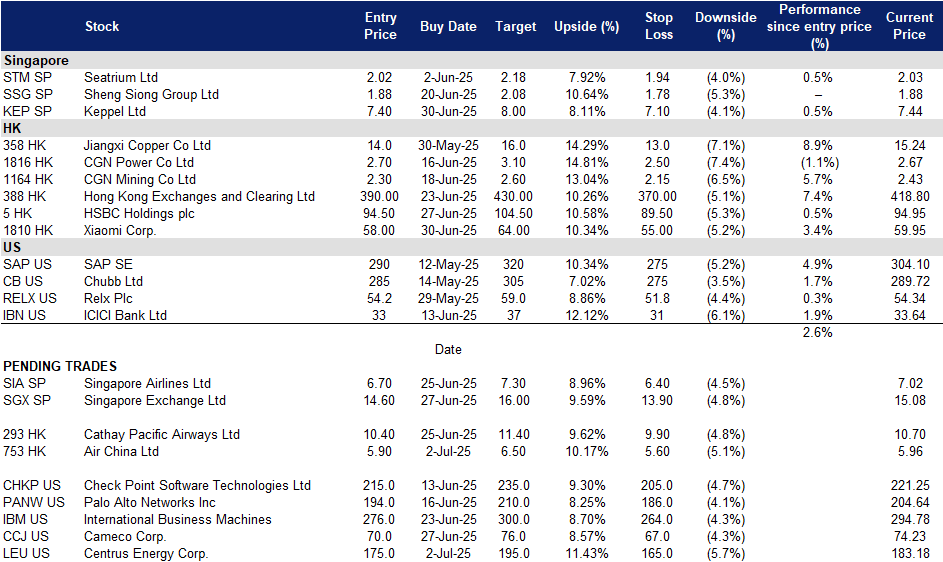This screenshot has width=943, height=562.
Task: Click Jiangxi Copper Co Ltd
Action: click(x=147, y=146)
